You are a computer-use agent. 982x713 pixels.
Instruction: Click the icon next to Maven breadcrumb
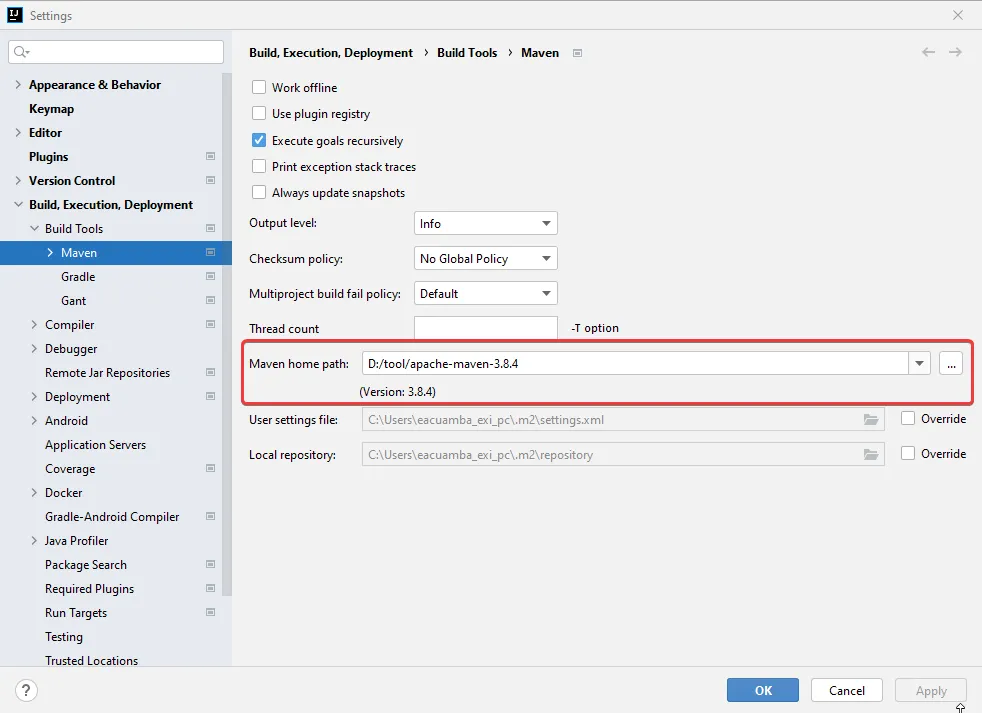click(577, 53)
